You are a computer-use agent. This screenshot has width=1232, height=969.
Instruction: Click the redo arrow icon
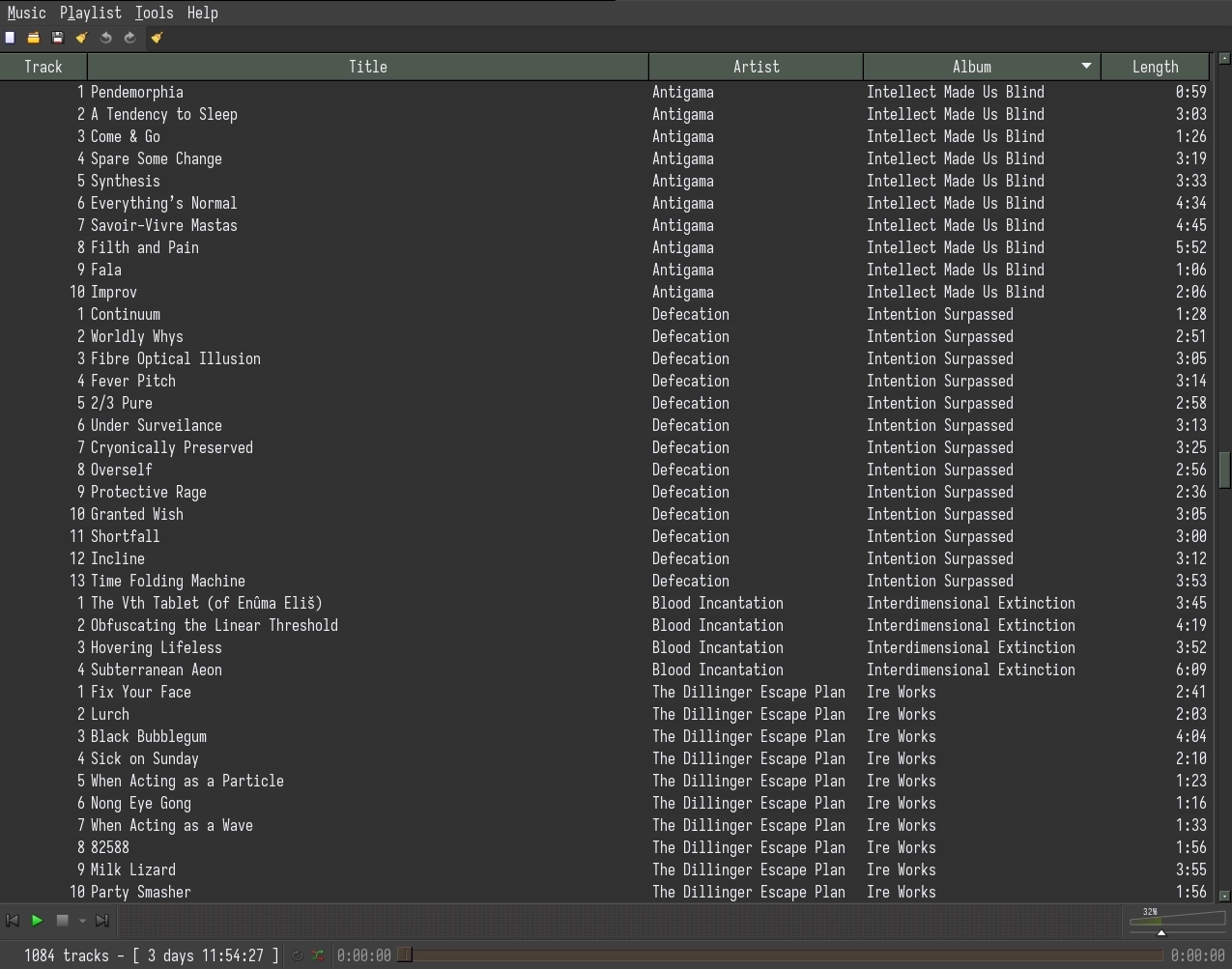pos(129,38)
